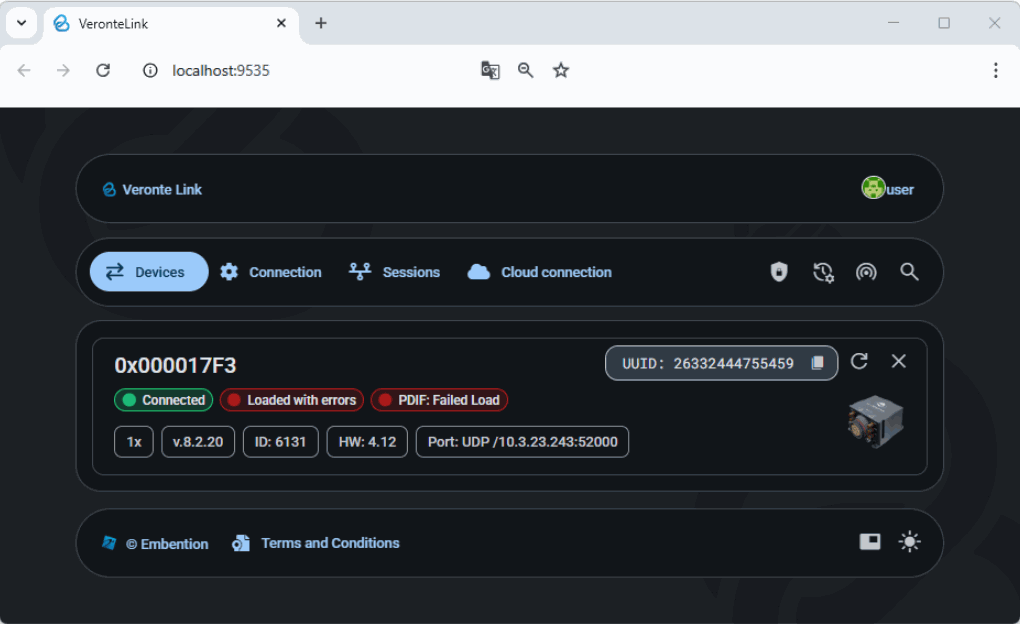Viewport: 1020px width, 624px height.
Task: Open the Devices tab
Action: [x=149, y=272]
